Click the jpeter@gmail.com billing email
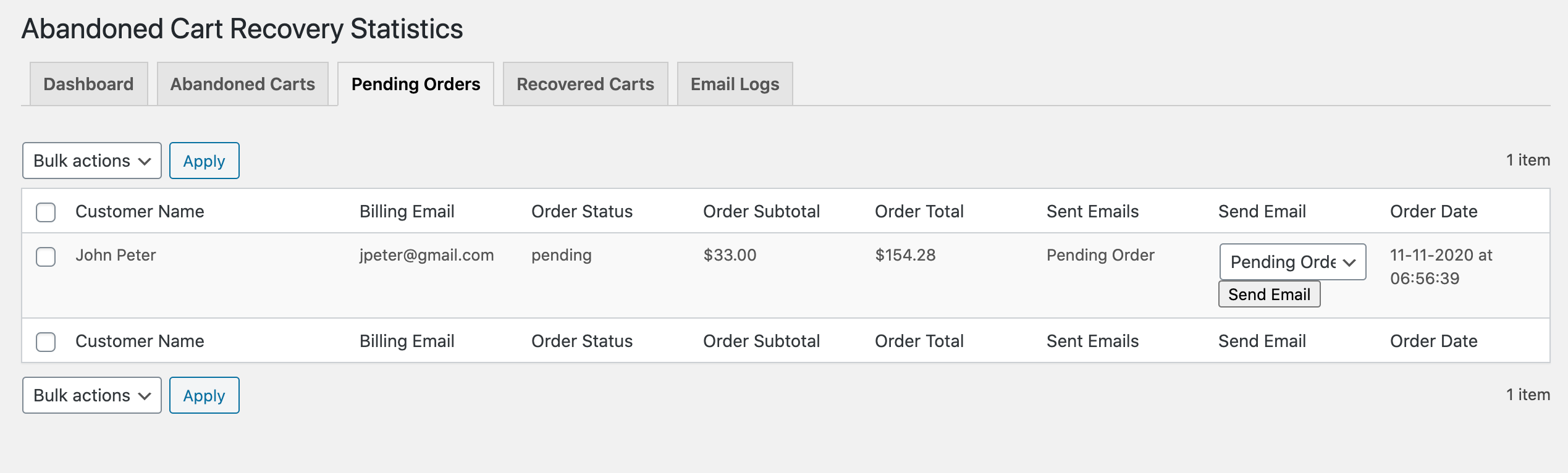 click(x=426, y=255)
